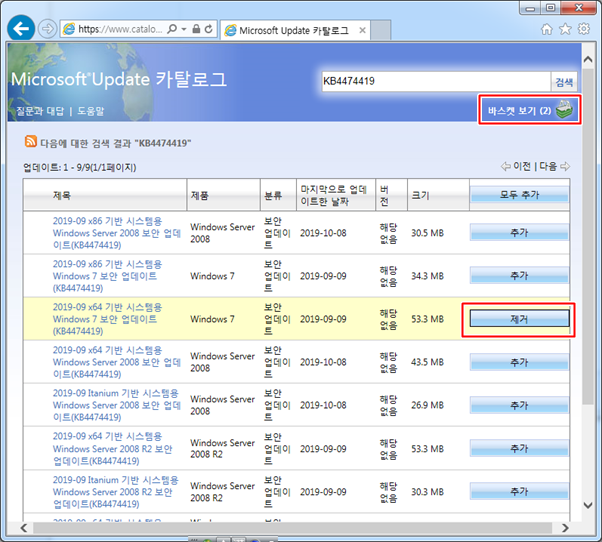Click horizontal scrollbar right arrow

(x=565, y=528)
